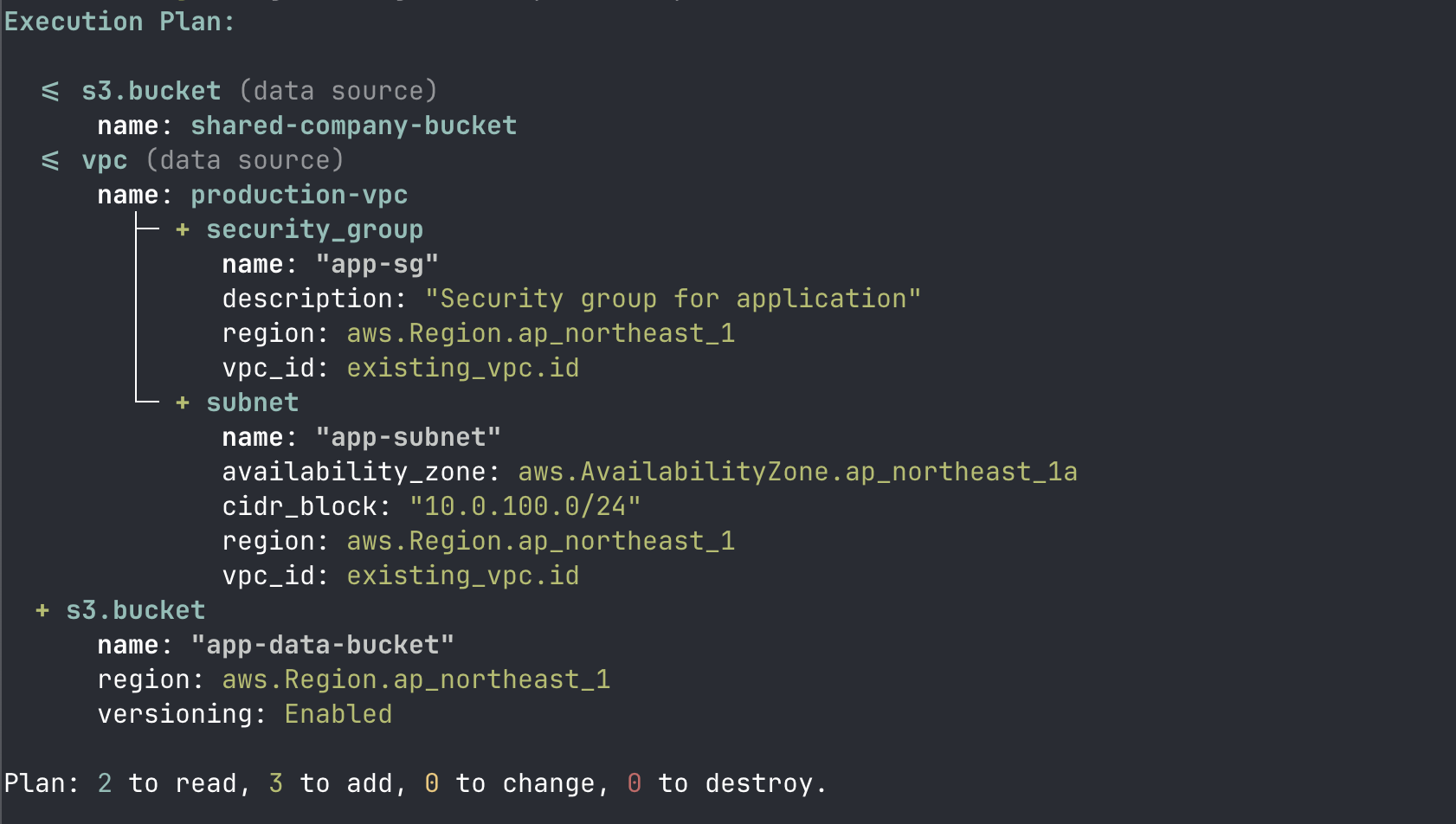Image resolution: width=1456 pixels, height=824 pixels.
Task: Click the plus sign next to subnet
Action: point(183,402)
